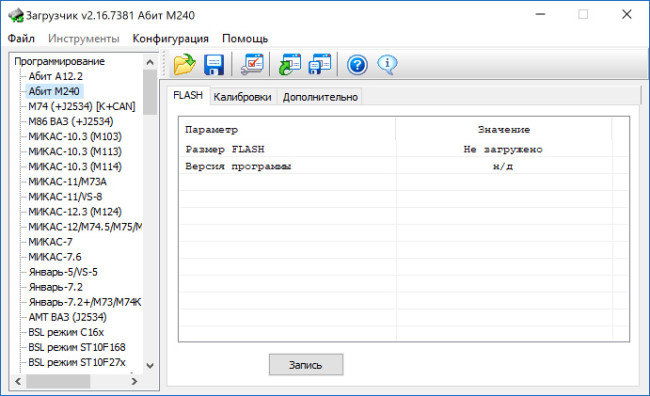Open the Файл menu
The image size is (650, 396).
[x=21, y=39]
